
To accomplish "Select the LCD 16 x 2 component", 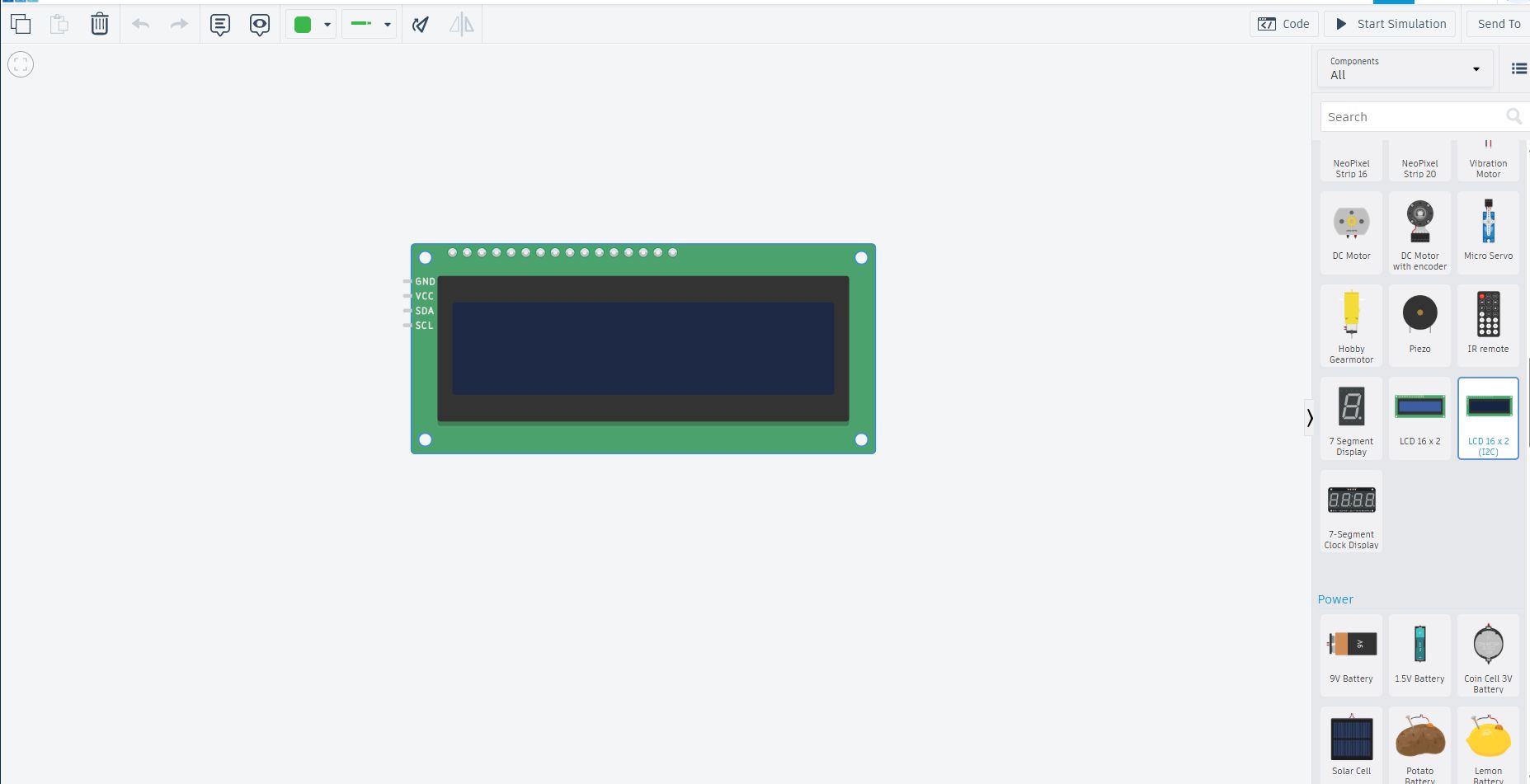I will 1419,418.
